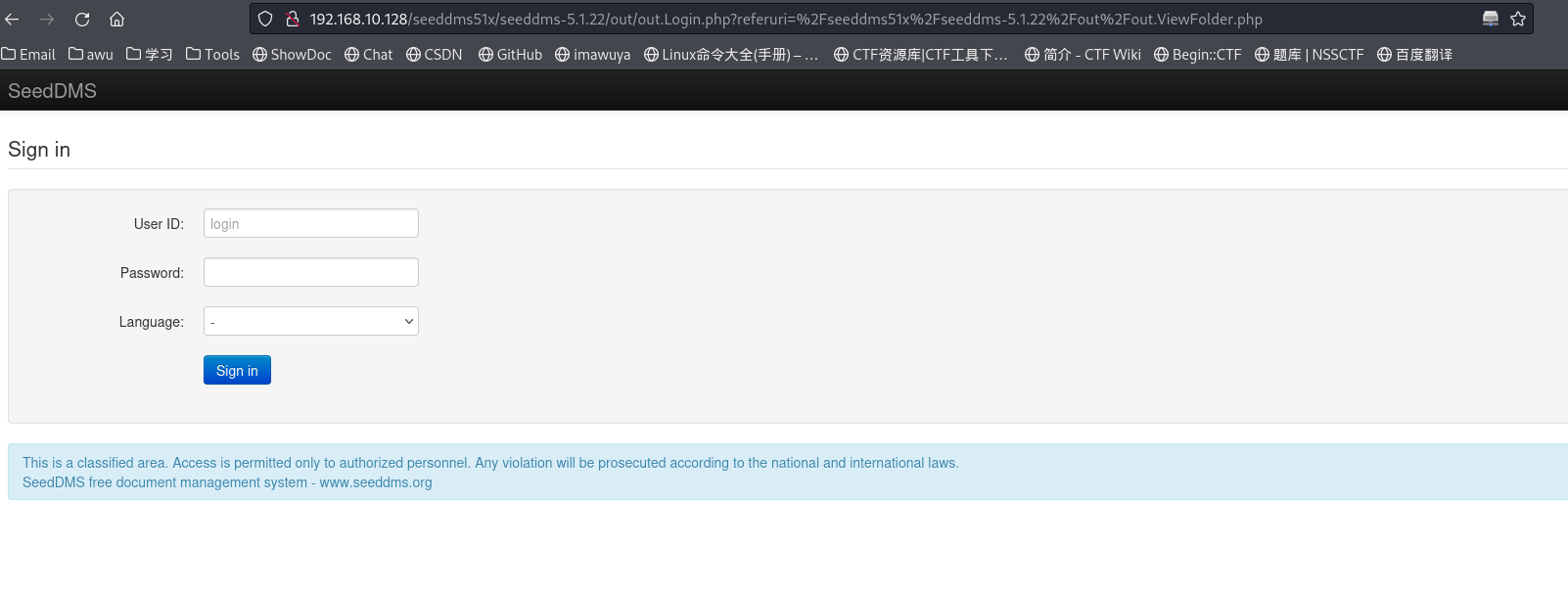Open the browser home page icon

(x=116, y=19)
